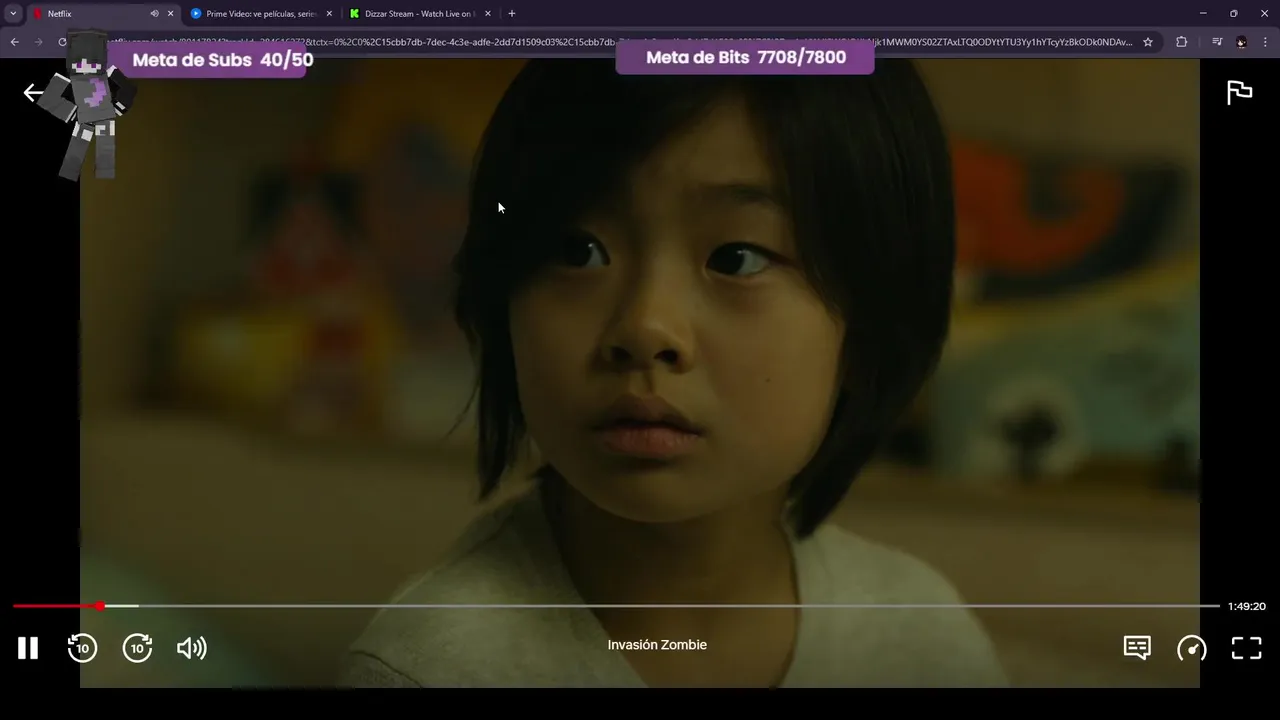
Task: Open the Chrome profile avatar menu
Action: point(1241,42)
